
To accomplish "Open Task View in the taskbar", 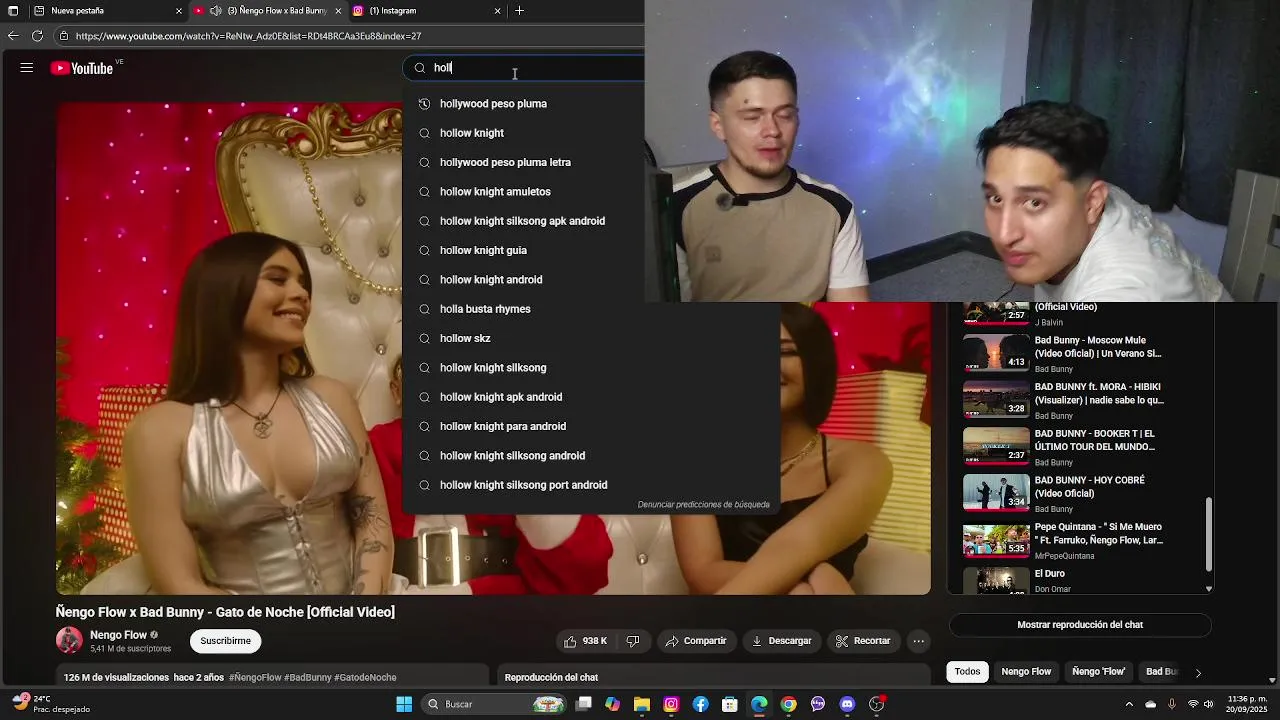I will tap(584, 704).
